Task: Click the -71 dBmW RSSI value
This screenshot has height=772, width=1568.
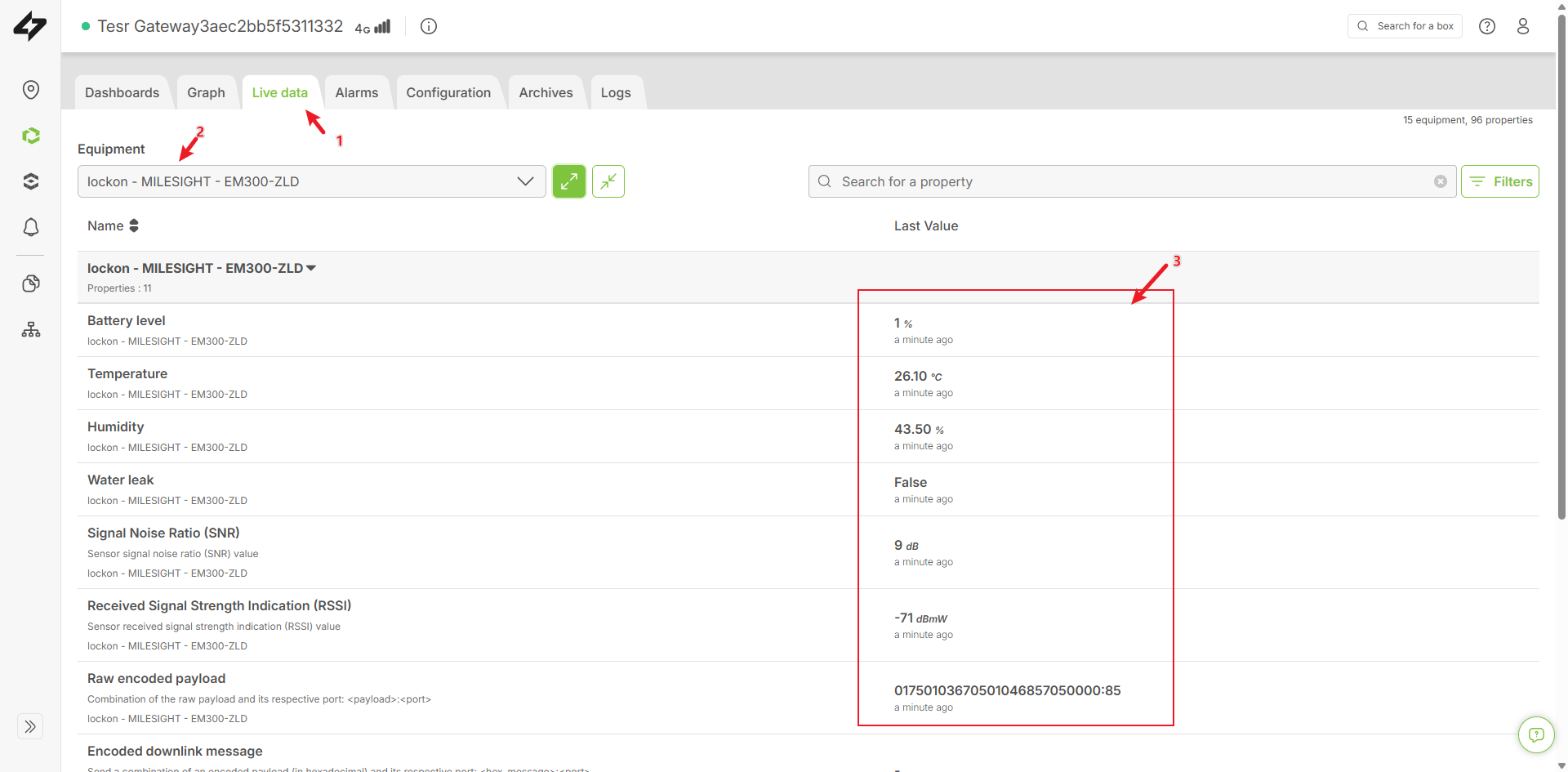Action: click(x=920, y=618)
